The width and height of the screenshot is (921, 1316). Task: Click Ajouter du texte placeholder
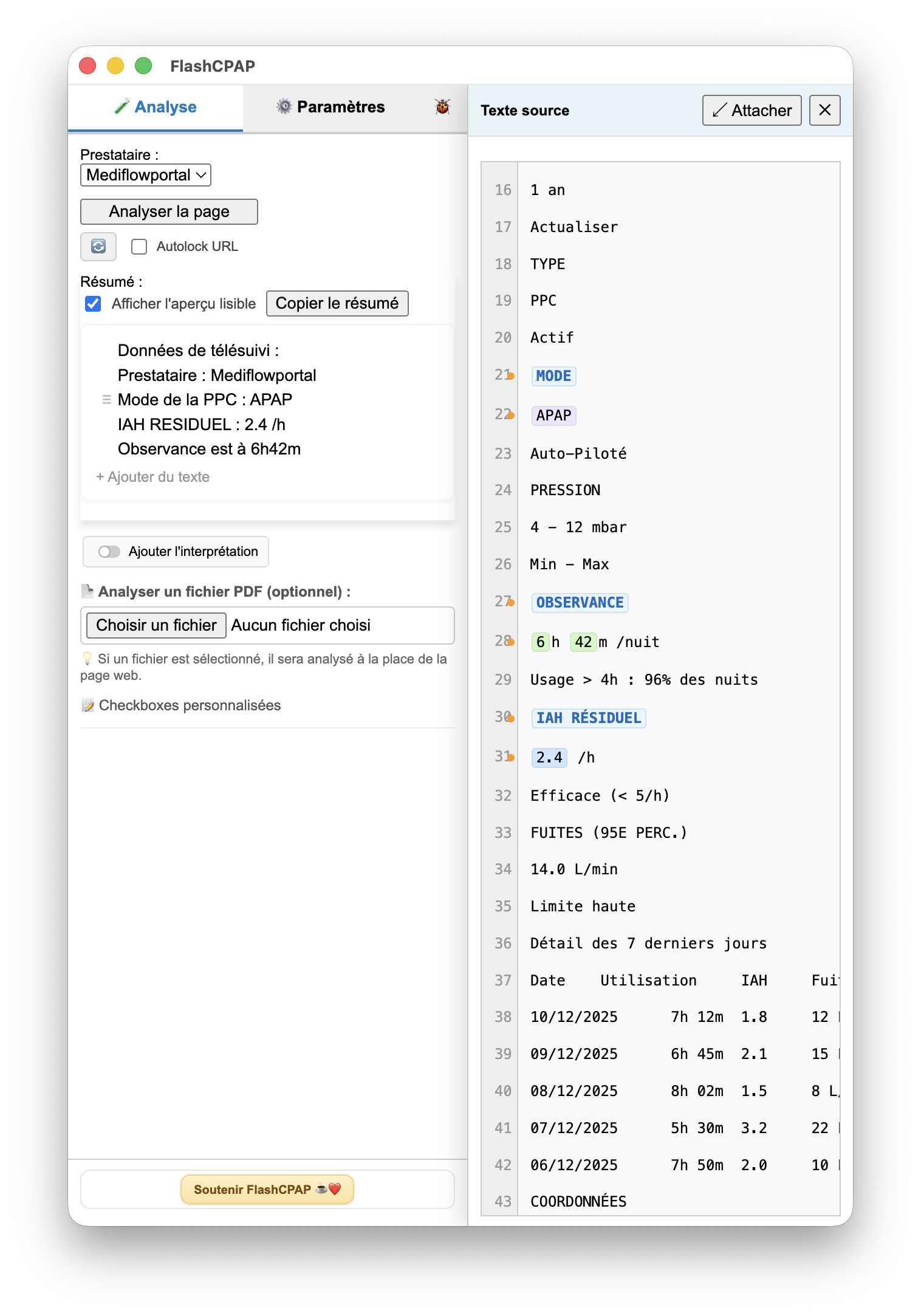tap(153, 477)
